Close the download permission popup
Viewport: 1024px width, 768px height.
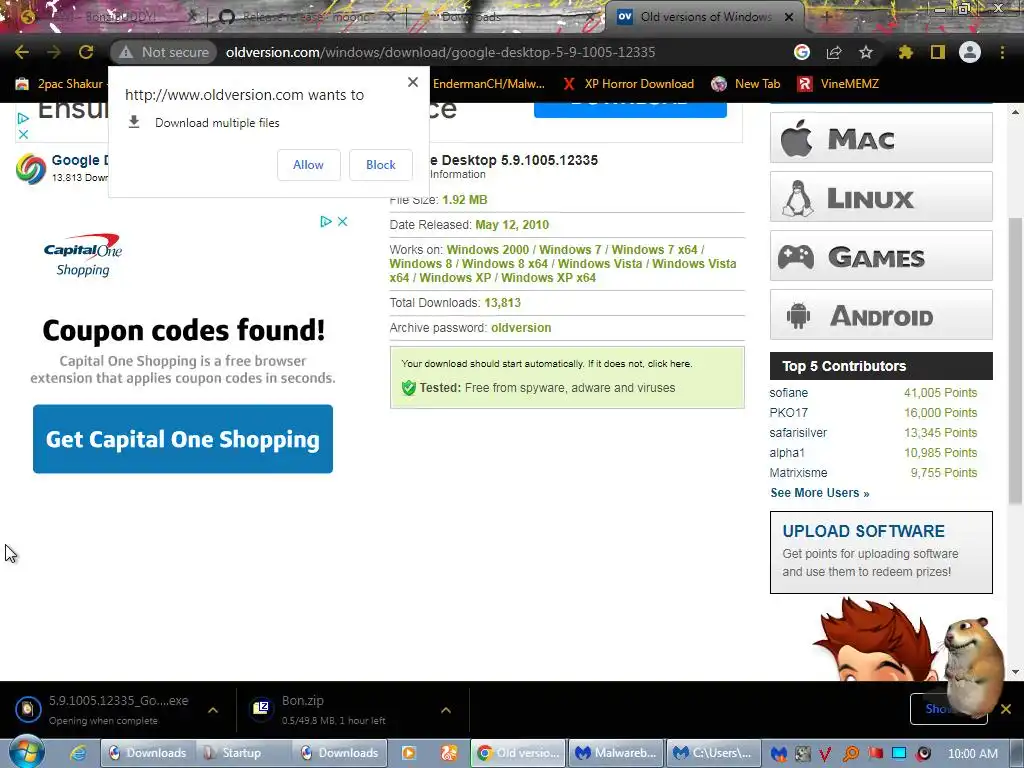[413, 82]
